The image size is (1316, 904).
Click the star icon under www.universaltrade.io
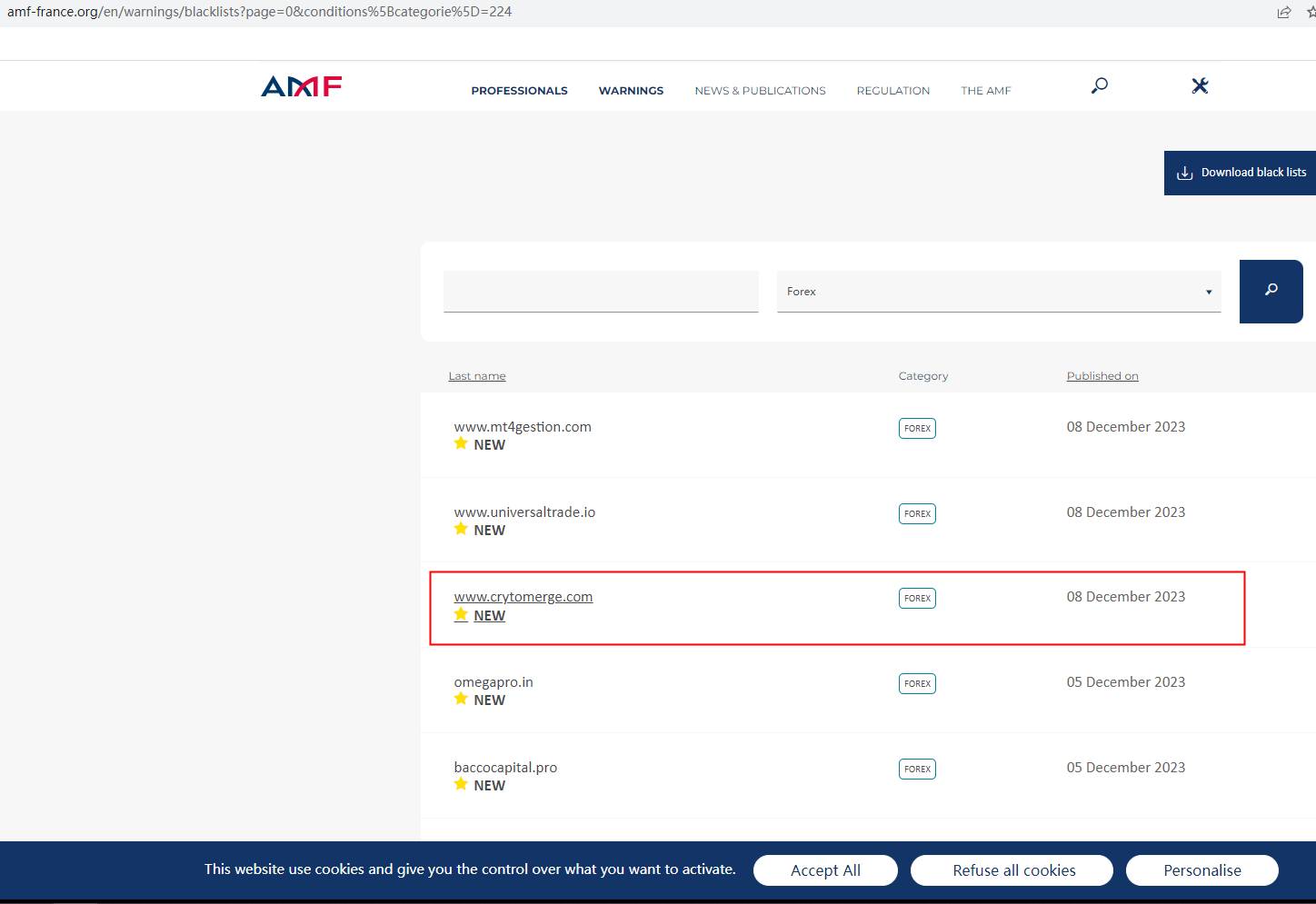click(461, 529)
